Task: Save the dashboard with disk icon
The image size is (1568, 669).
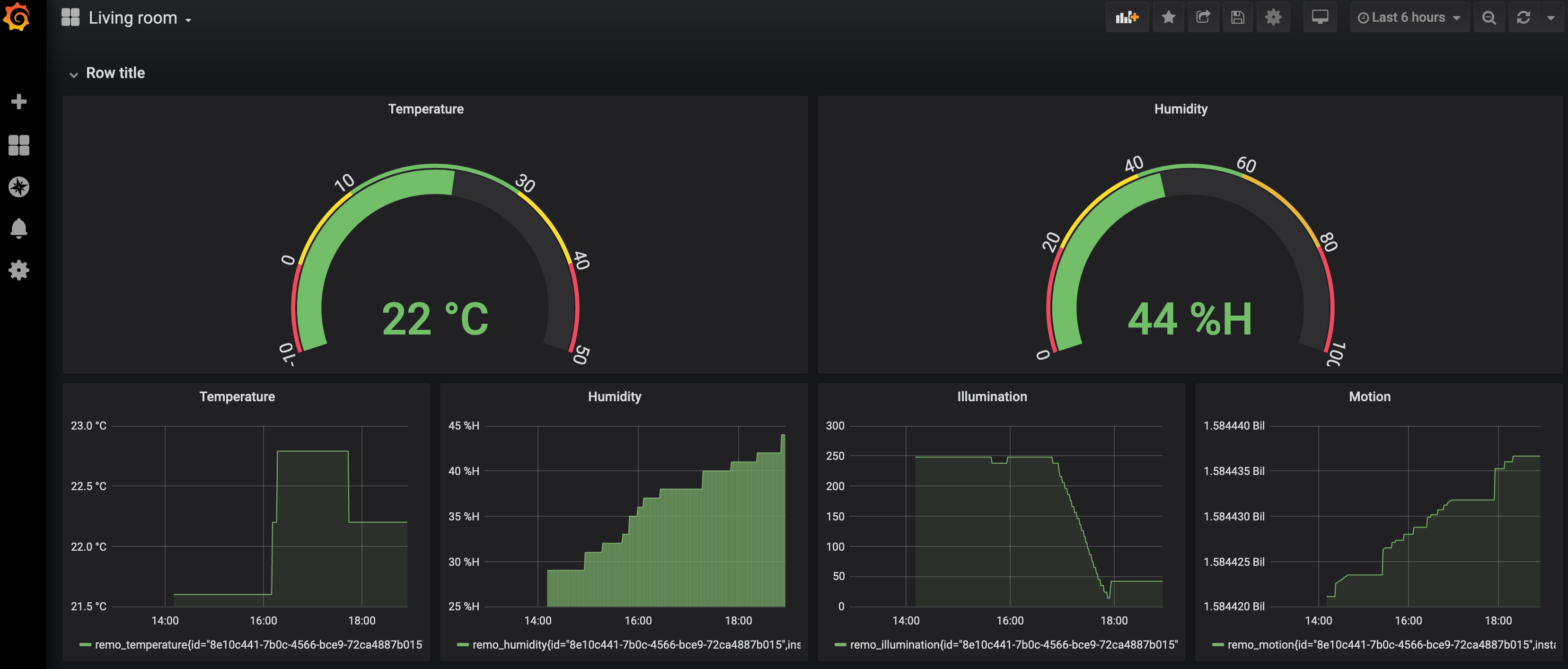Action: coord(1237,18)
